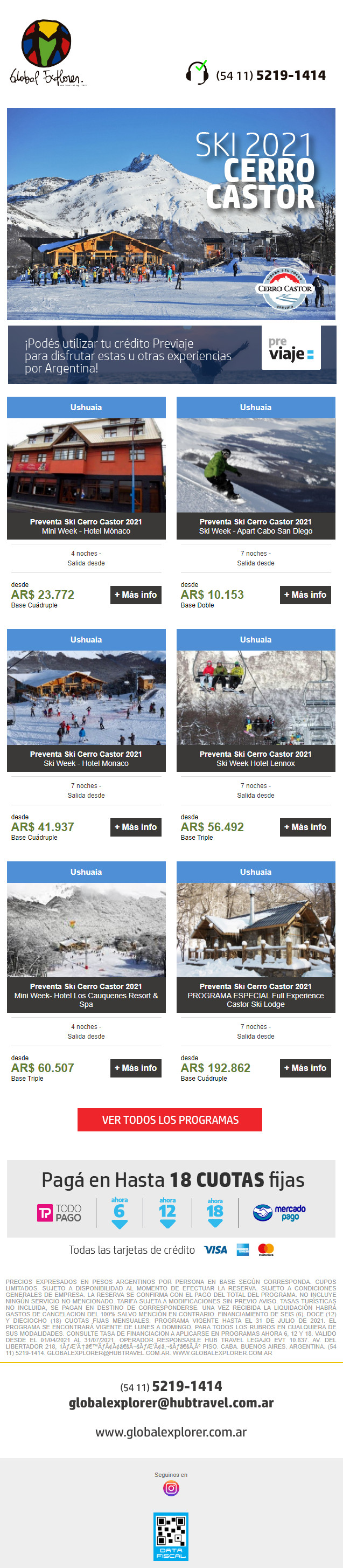Open Más info for Ski Week Hotel Lennox
Screen dimensions: 343x1568
pyautogui.click(x=306, y=827)
